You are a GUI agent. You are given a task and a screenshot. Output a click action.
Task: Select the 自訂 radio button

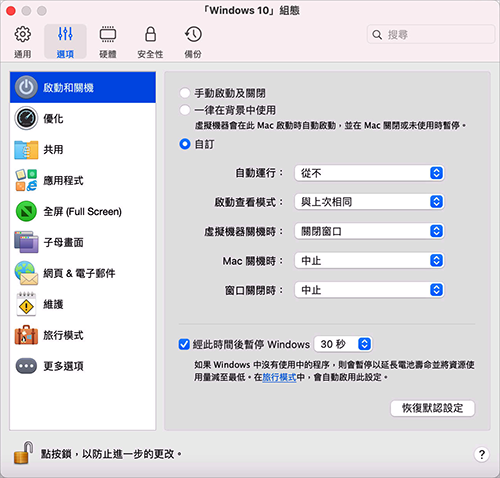tap(185, 144)
